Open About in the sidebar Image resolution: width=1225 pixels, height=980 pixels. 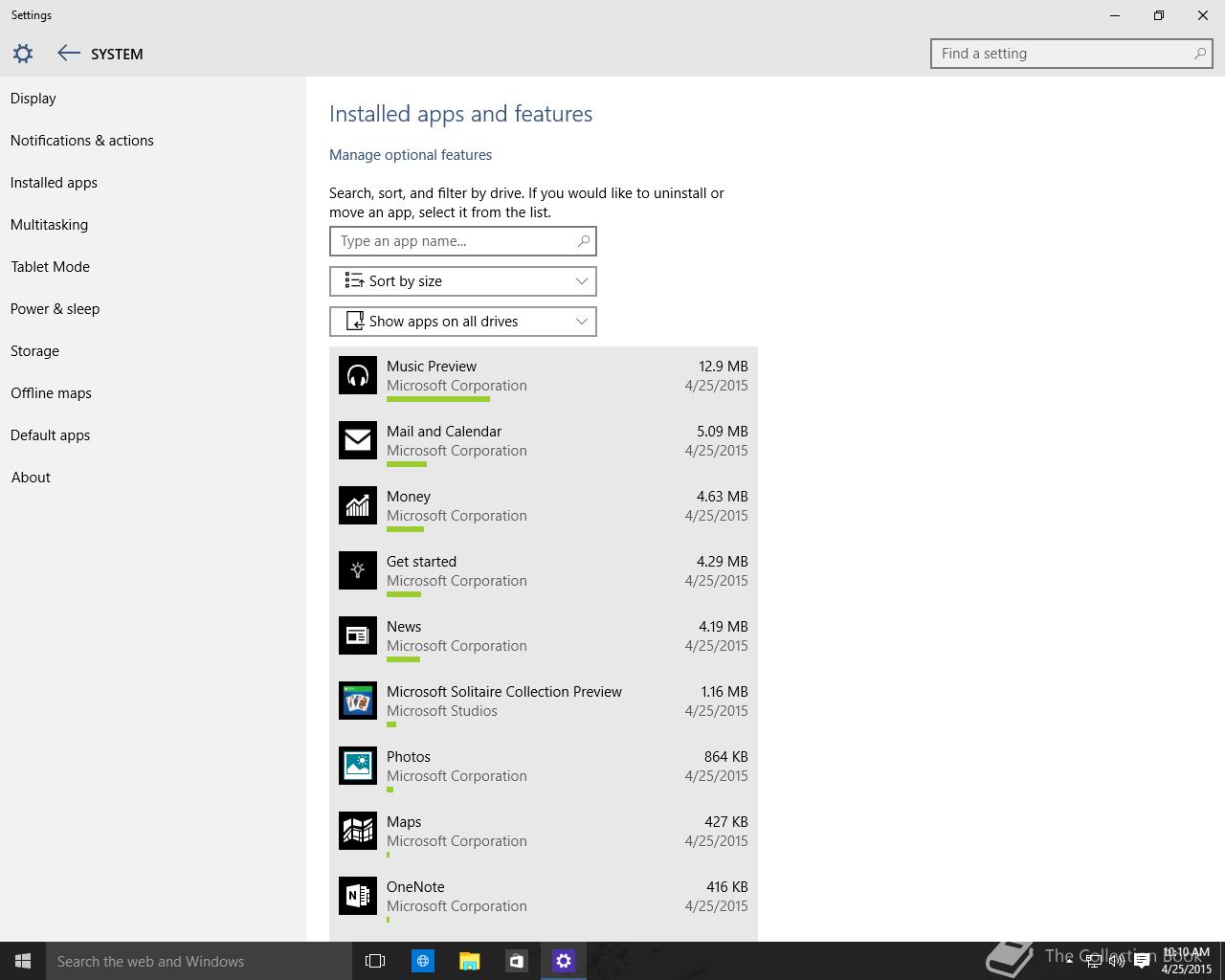click(x=31, y=478)
